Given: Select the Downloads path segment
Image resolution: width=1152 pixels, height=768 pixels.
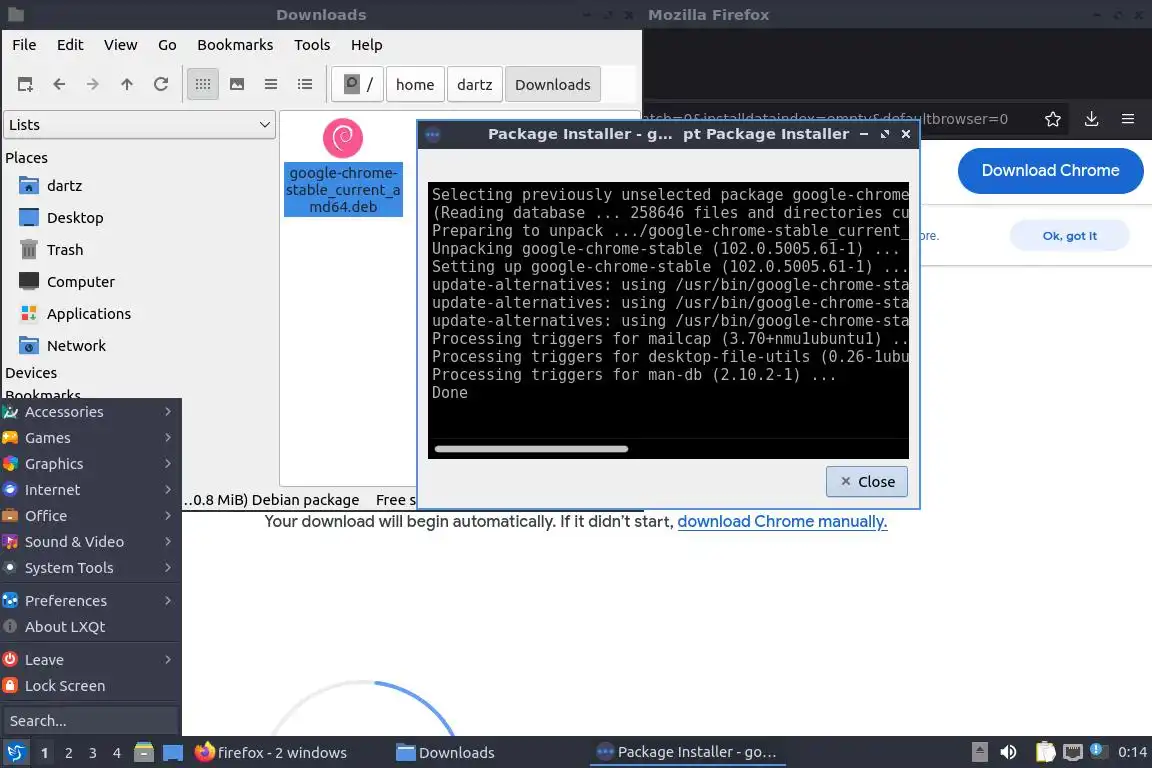Looking at the screenshot, I should pos(552,85).
